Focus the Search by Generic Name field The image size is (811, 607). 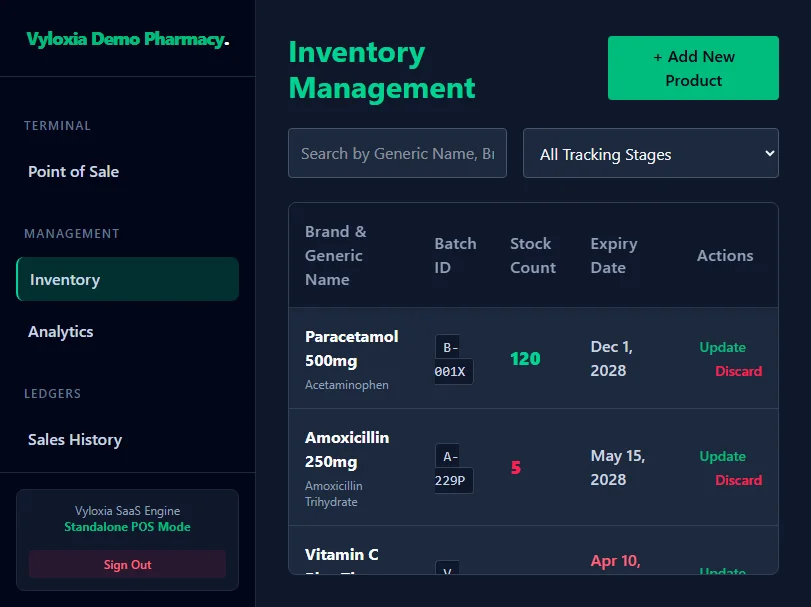pos(397,153)
